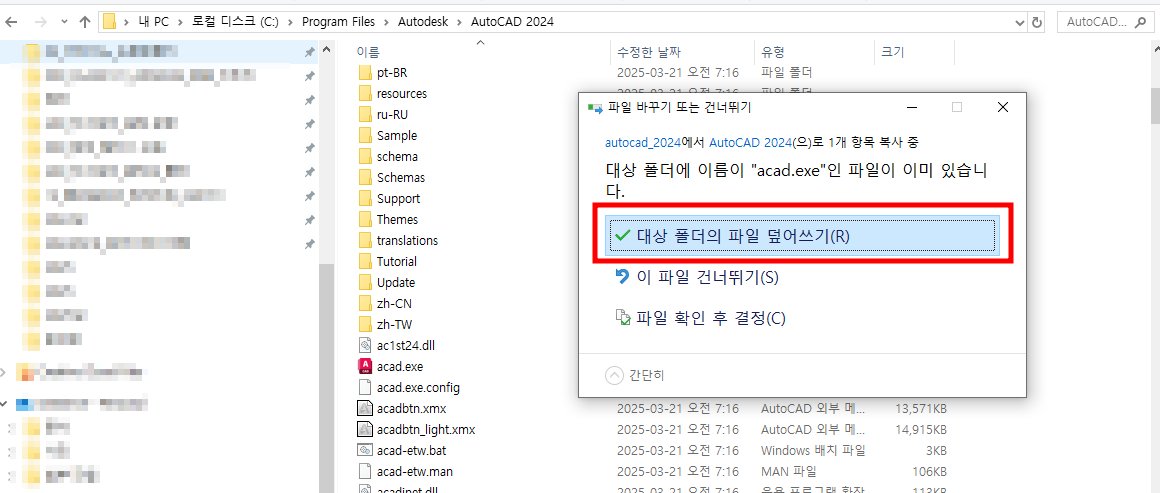
Task: Select Autodesk in the address path
Action: tap(423, 21)
